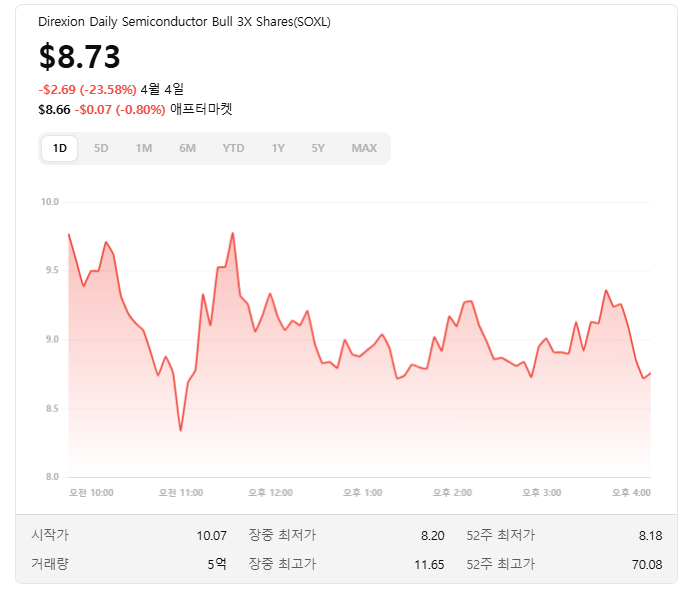The image size is (691, 589).
Task: Click the 오후 2:00 time axis label
Action: [x=452, y=493]
